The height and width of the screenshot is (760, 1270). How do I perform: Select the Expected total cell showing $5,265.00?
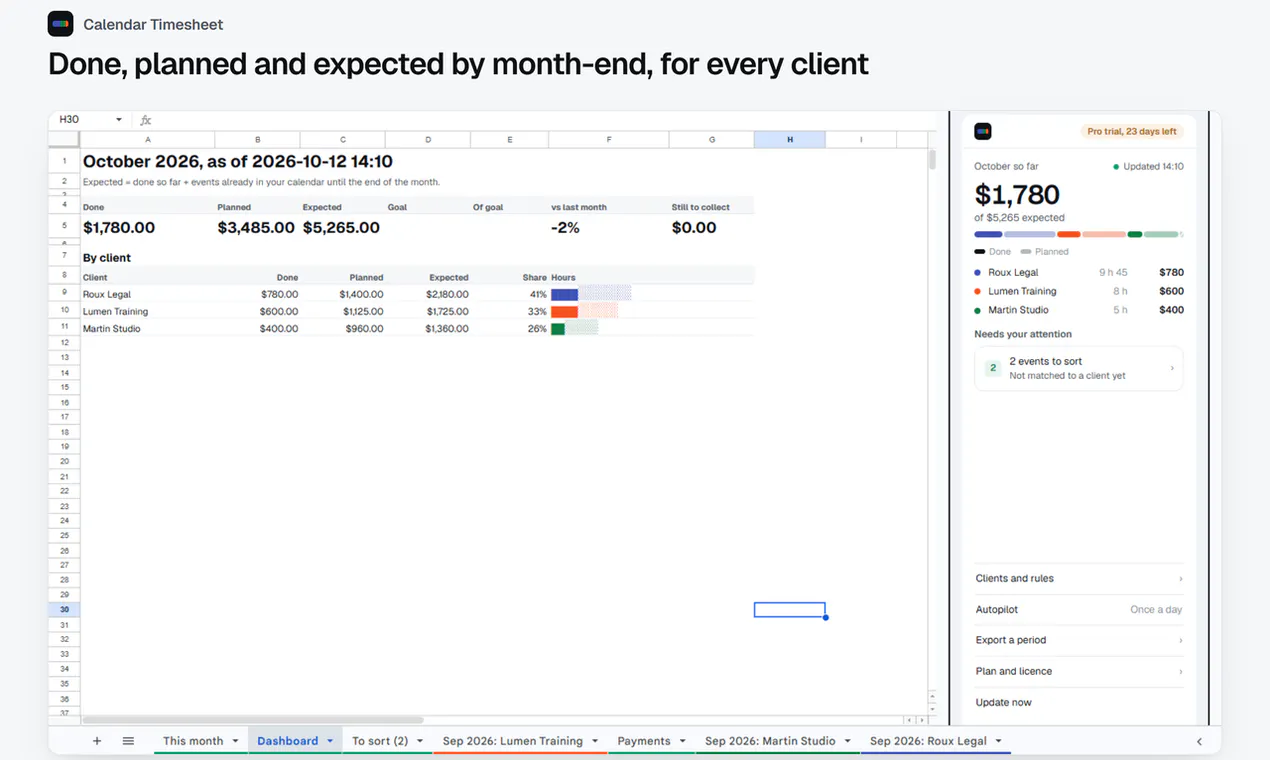coord(343,228)
